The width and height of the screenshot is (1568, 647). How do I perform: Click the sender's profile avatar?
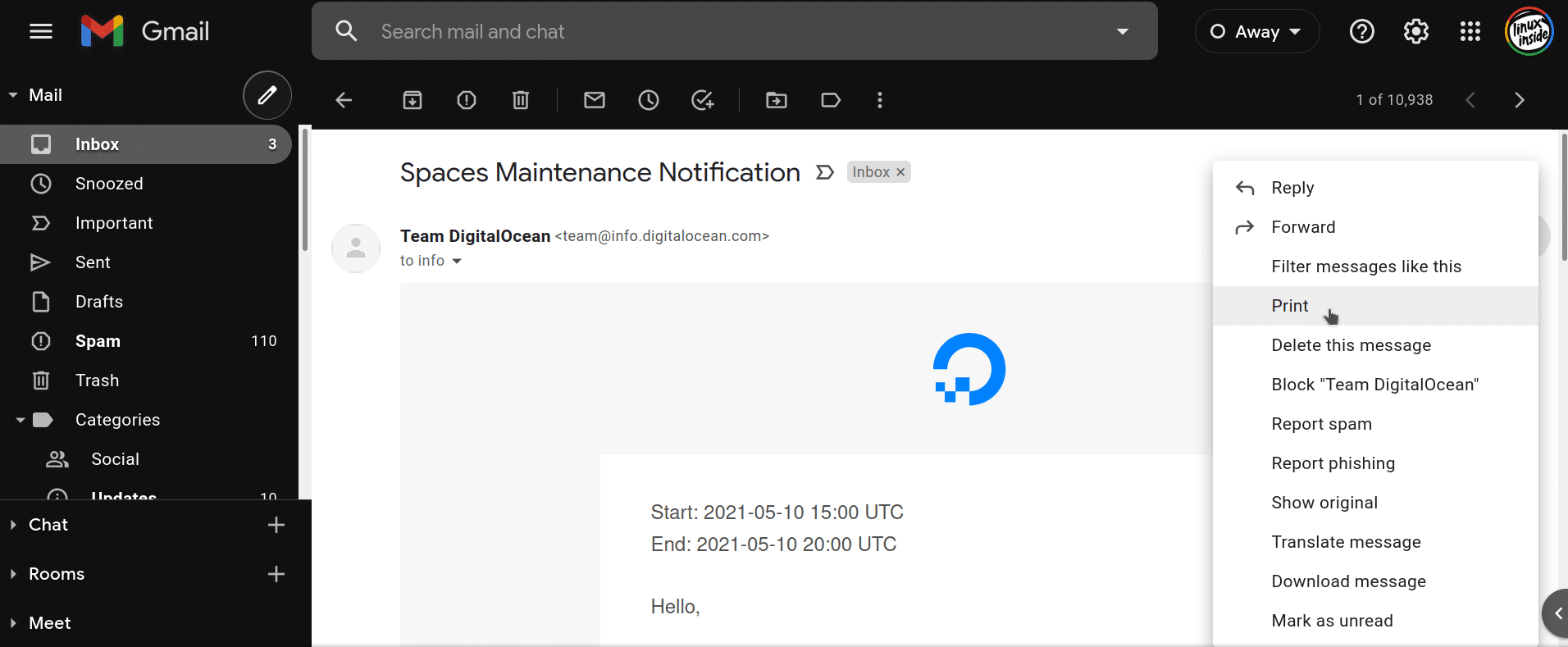tap(356, 248)
